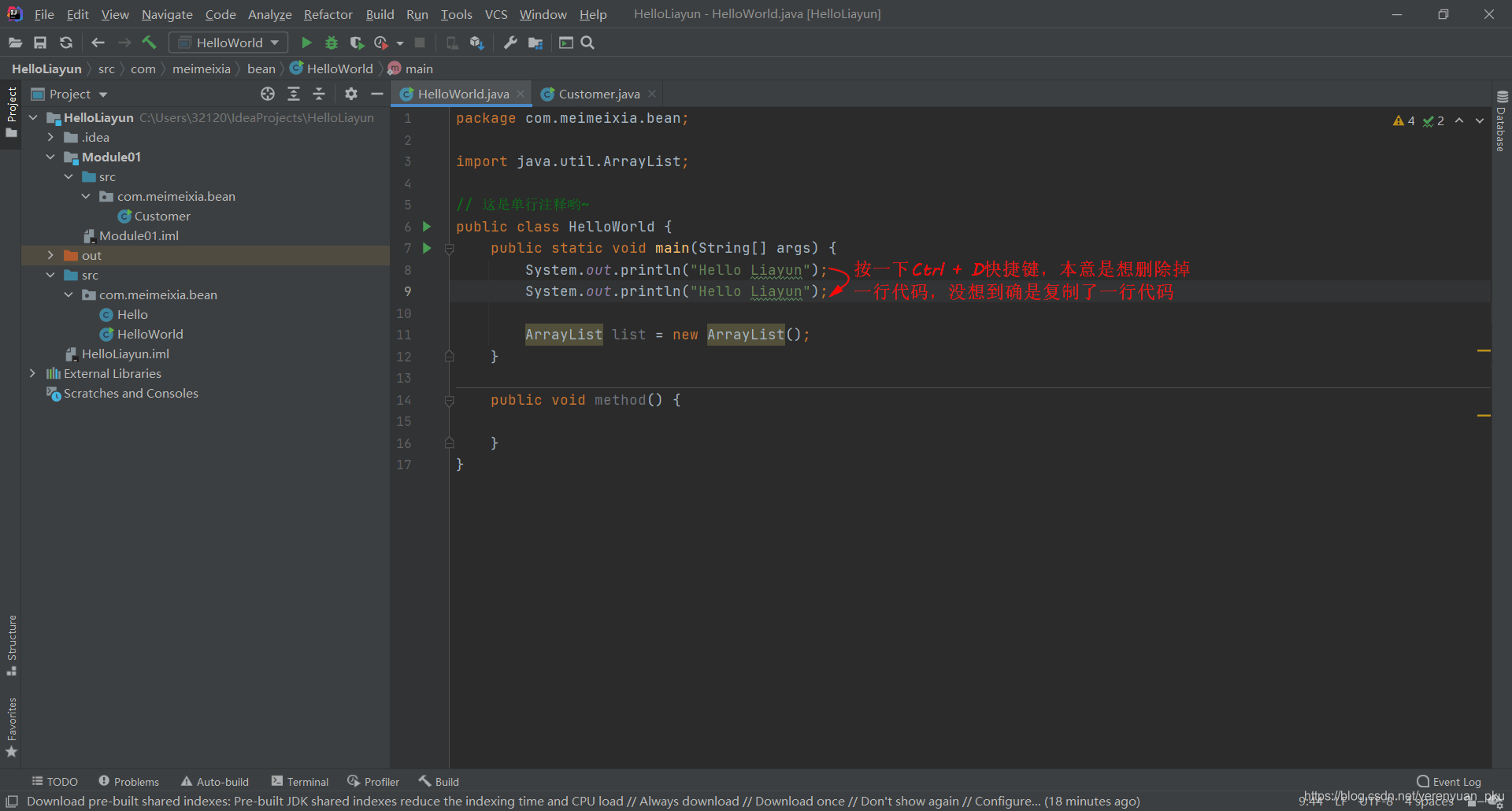Open the Build tool window

tap(439, 782)
